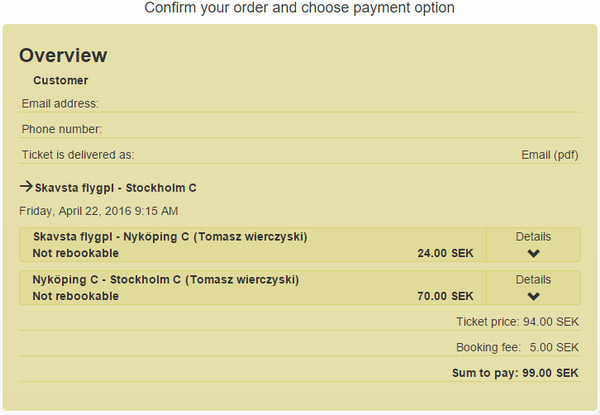Click the 70.00 SEK price

(445, 296)
